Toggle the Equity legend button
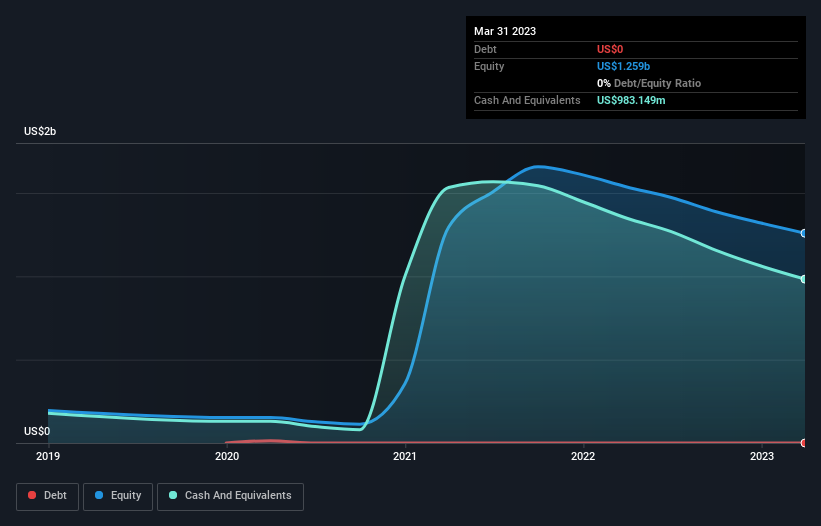This screenshot has height=526, width=821. pyautogui.click(x=118, y=496)
